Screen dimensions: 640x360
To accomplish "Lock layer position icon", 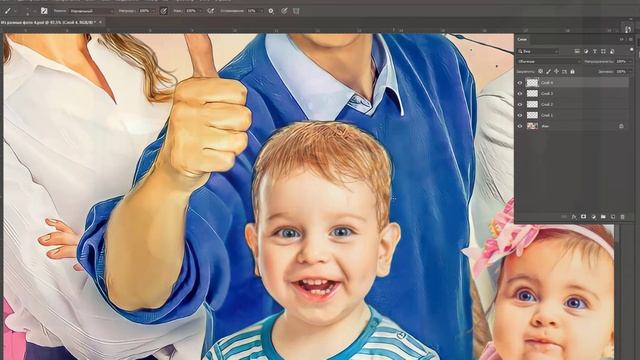I will [x=556, y=71].
